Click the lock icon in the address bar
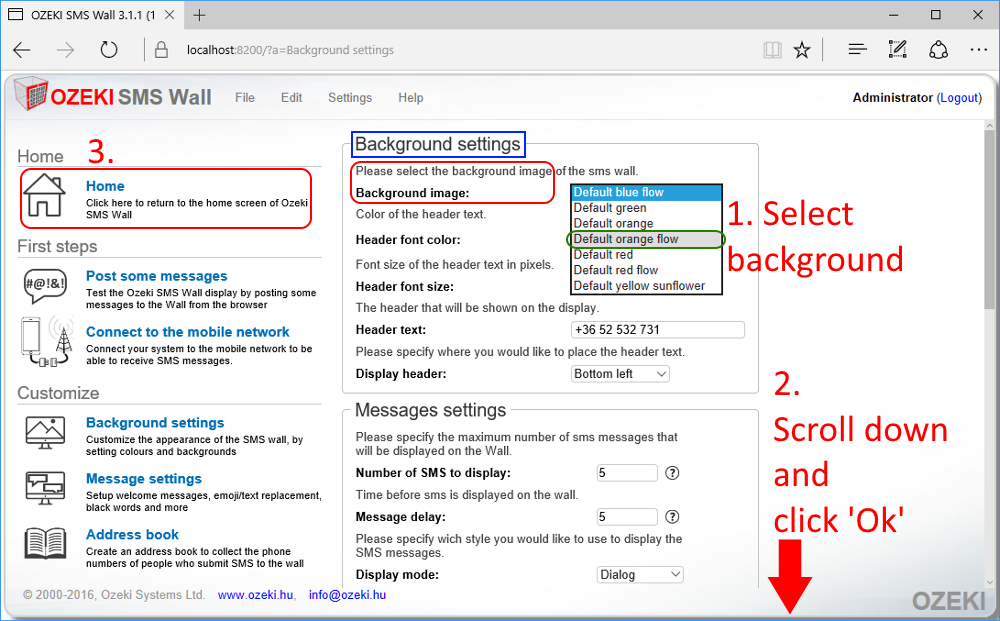 coord(161,50)
